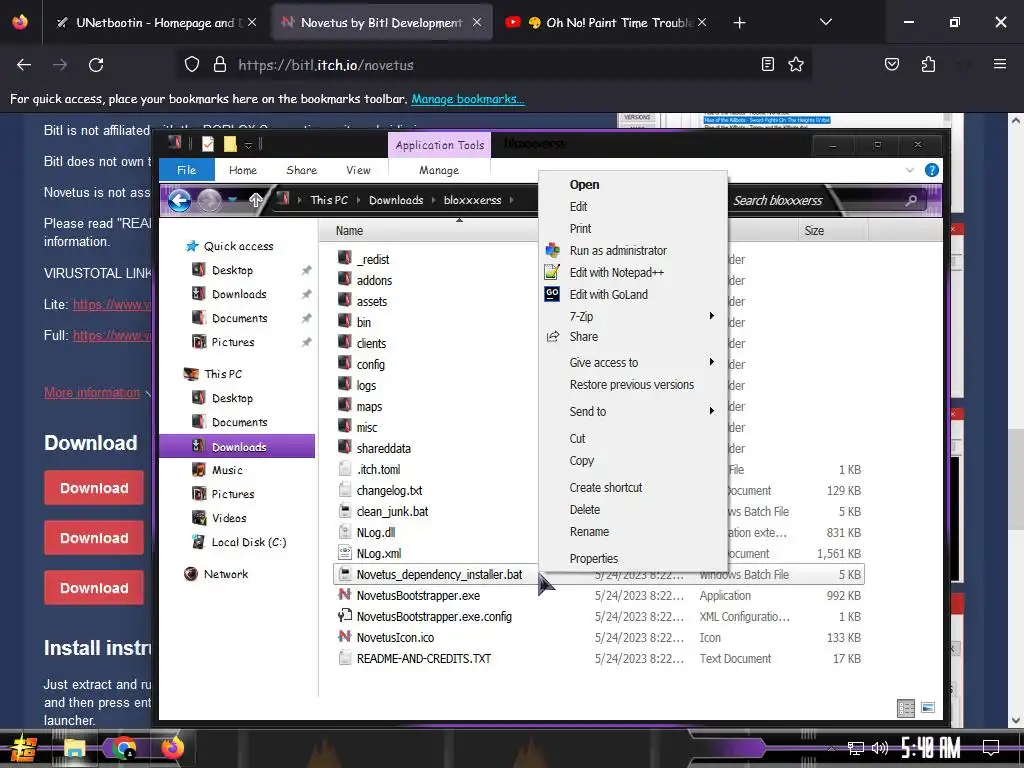
Task: Select Local Disk (C:) in navigation pane
Action: [x=248, y=542]
